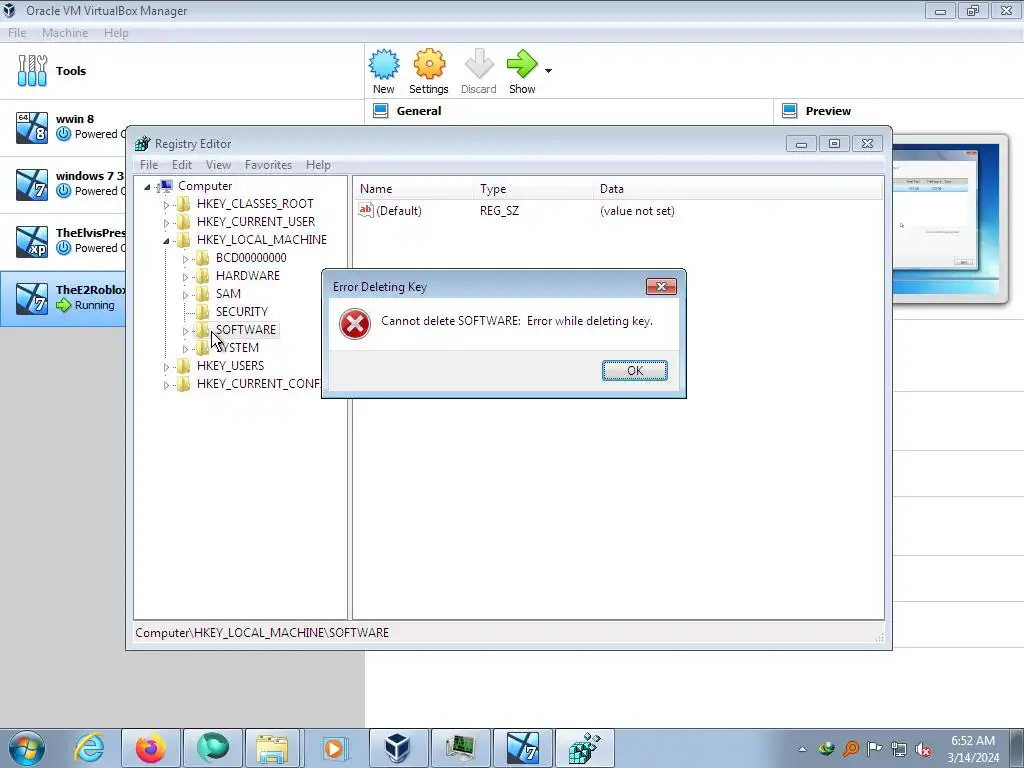Image resolution: width=1024 pixels, height=768 pixels.
Task: Open the taskbar clock showing 6:52 AM
Action: (x=973, y=749)
